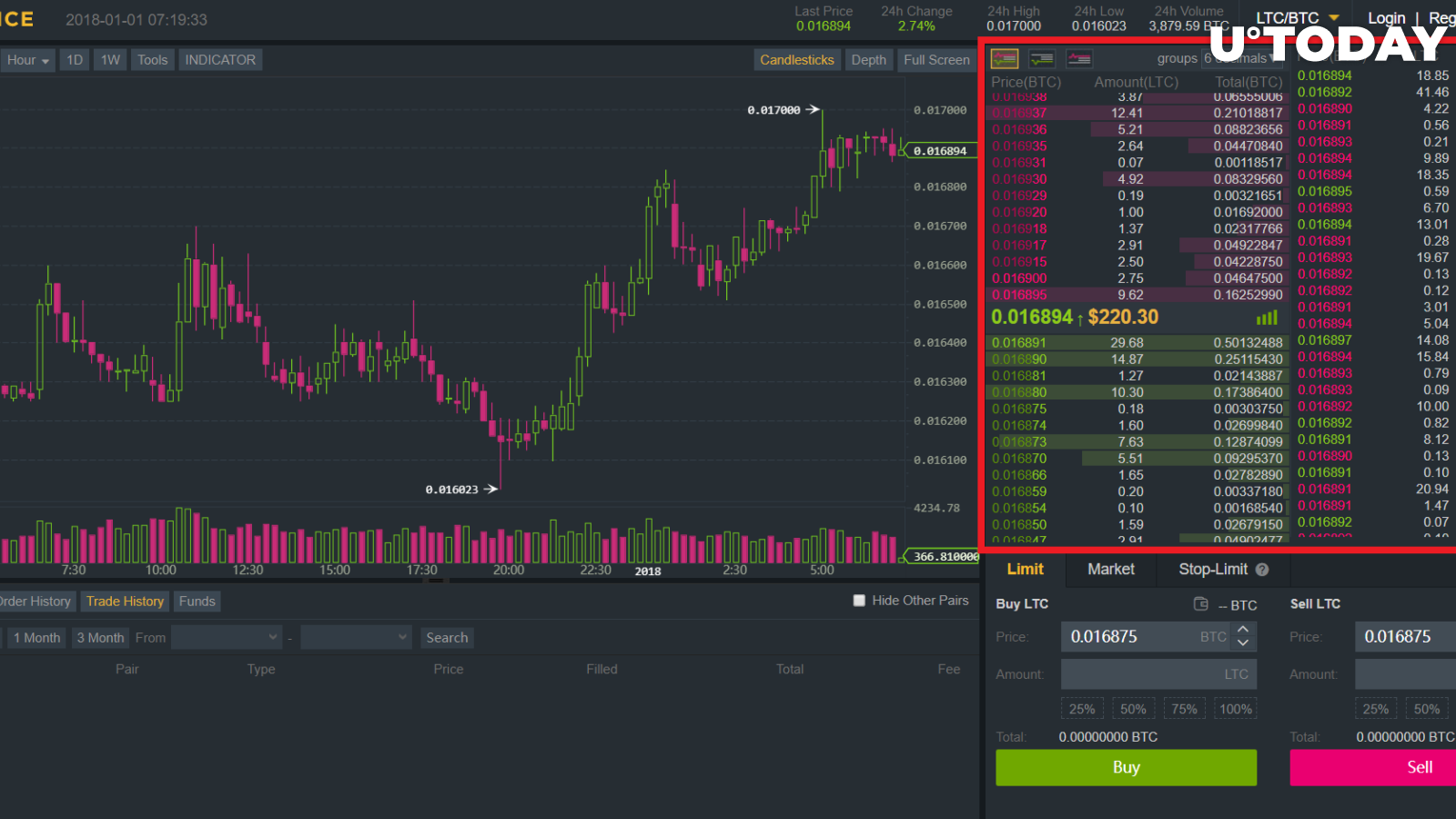Set sell amount to 25%
Screen dimensions: 1456x819
[1376, 709]
